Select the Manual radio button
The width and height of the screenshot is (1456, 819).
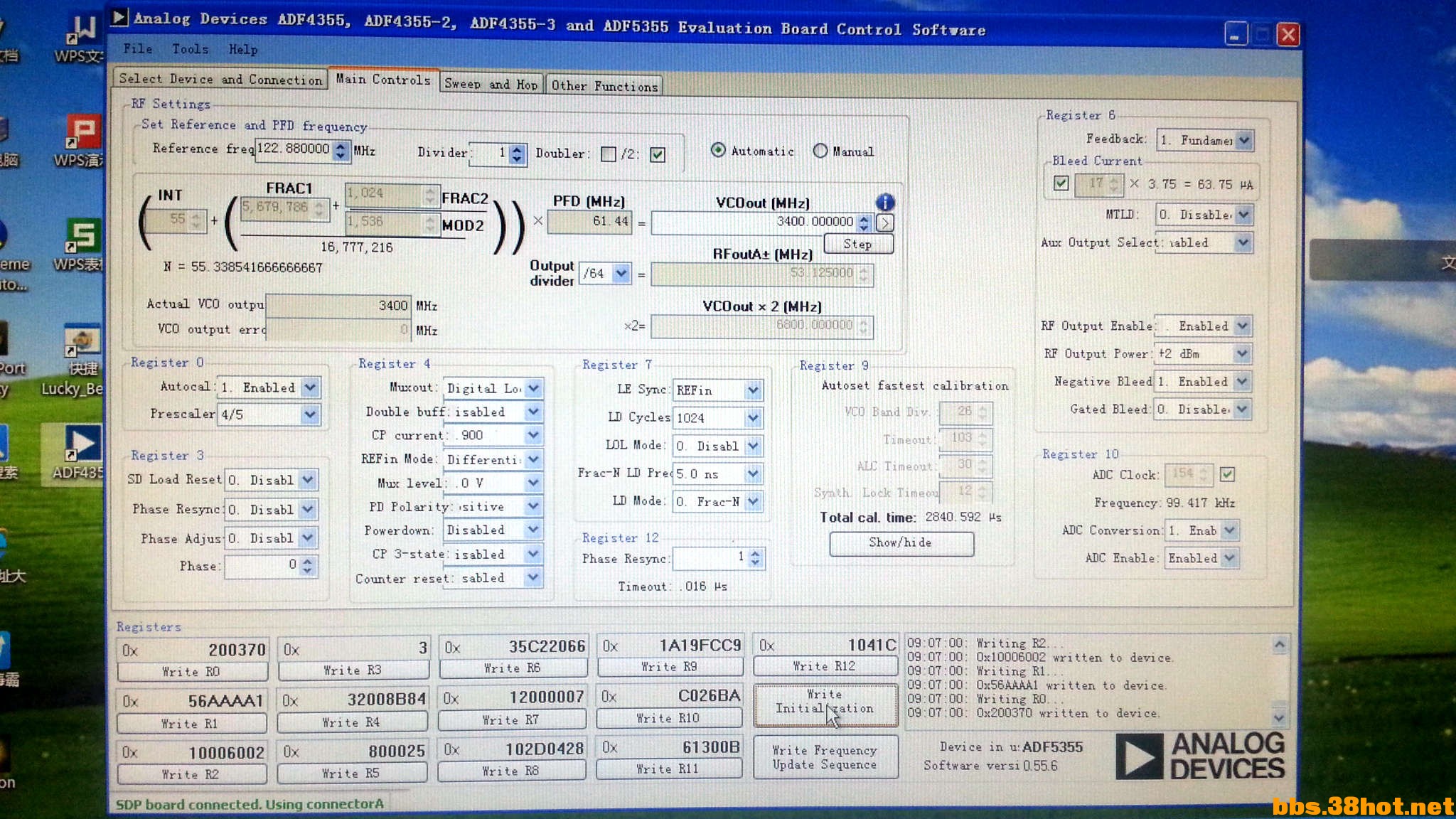point(820,151)
